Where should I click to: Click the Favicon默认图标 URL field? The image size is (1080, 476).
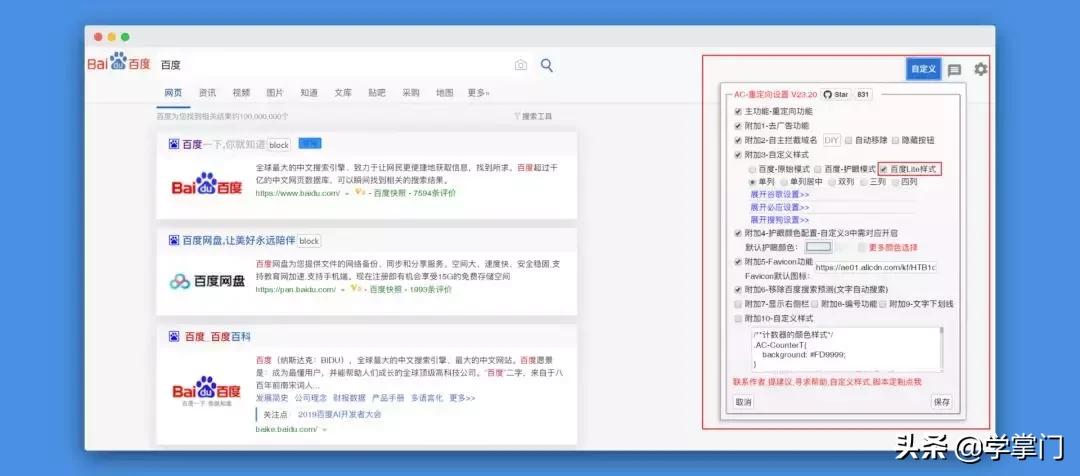(875, 267)
